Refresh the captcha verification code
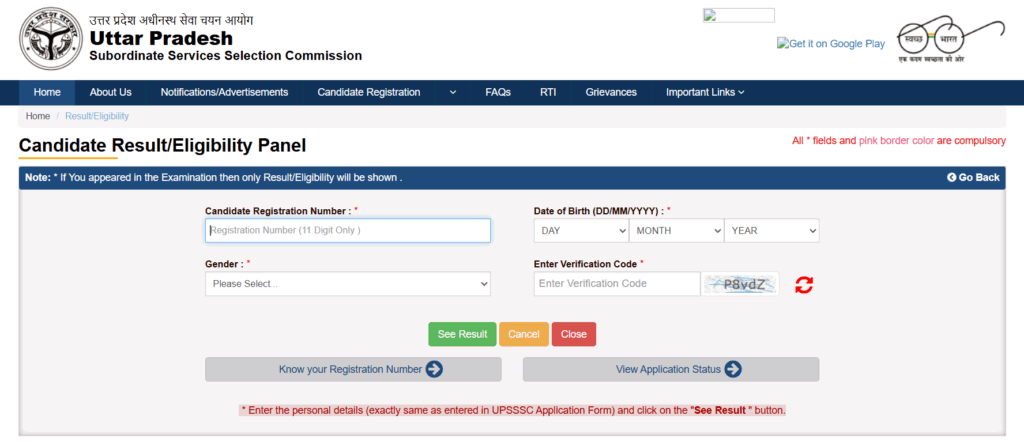This screenshot has height=442, width=1024. (x=804, y=285)
